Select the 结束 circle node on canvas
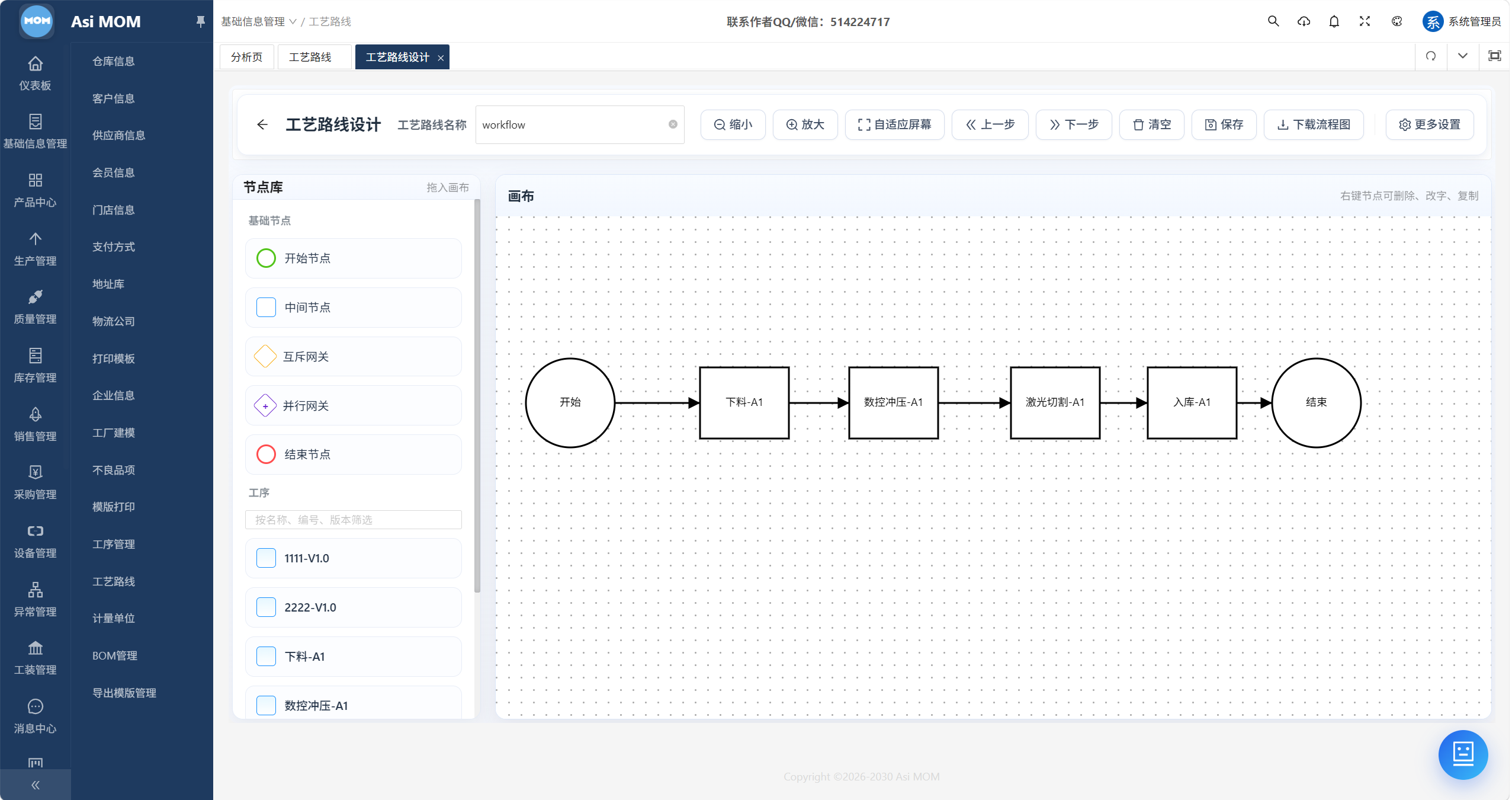 pos(1316,402)
